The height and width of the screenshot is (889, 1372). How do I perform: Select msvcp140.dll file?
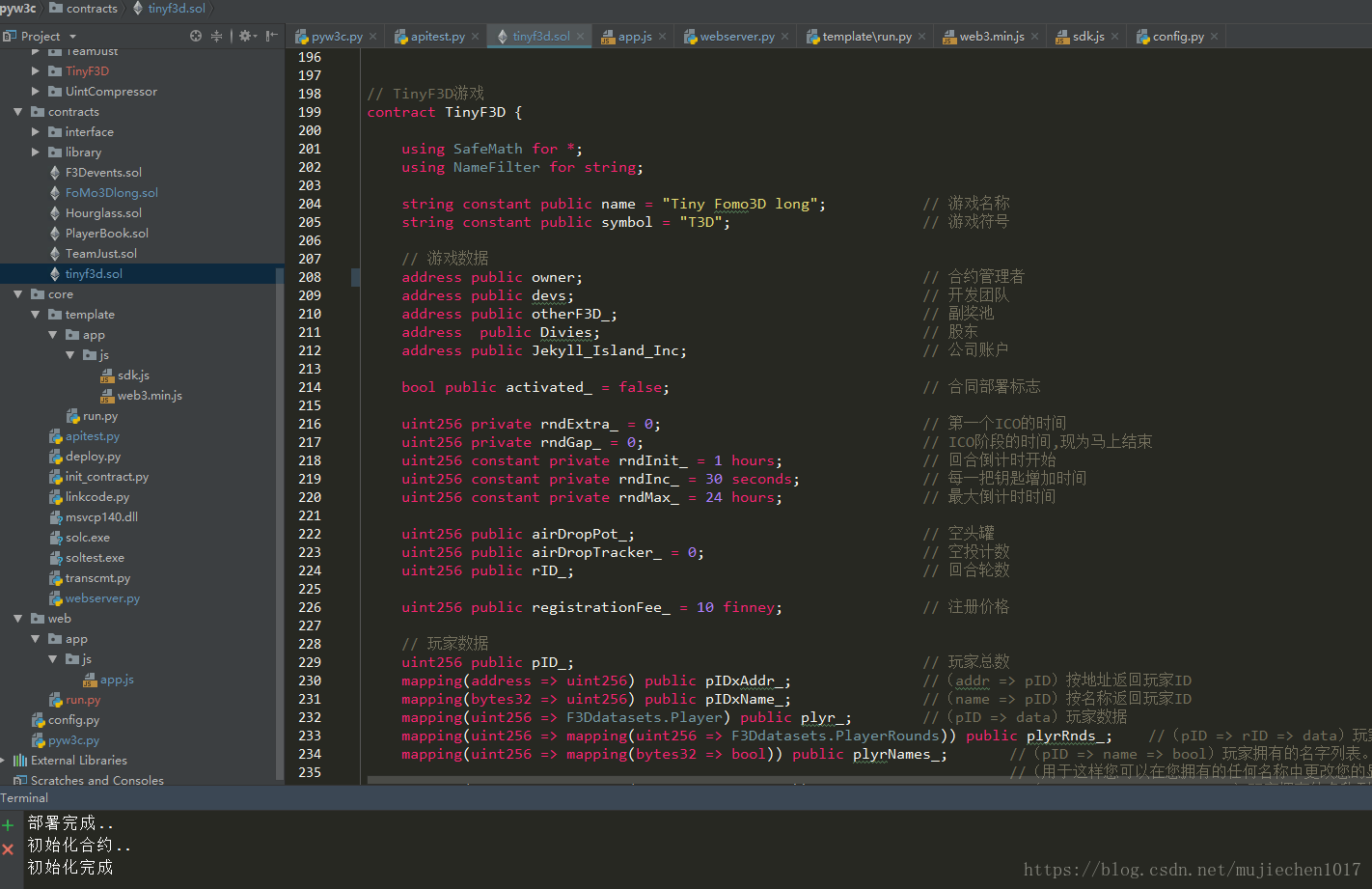tap(101, 517)
